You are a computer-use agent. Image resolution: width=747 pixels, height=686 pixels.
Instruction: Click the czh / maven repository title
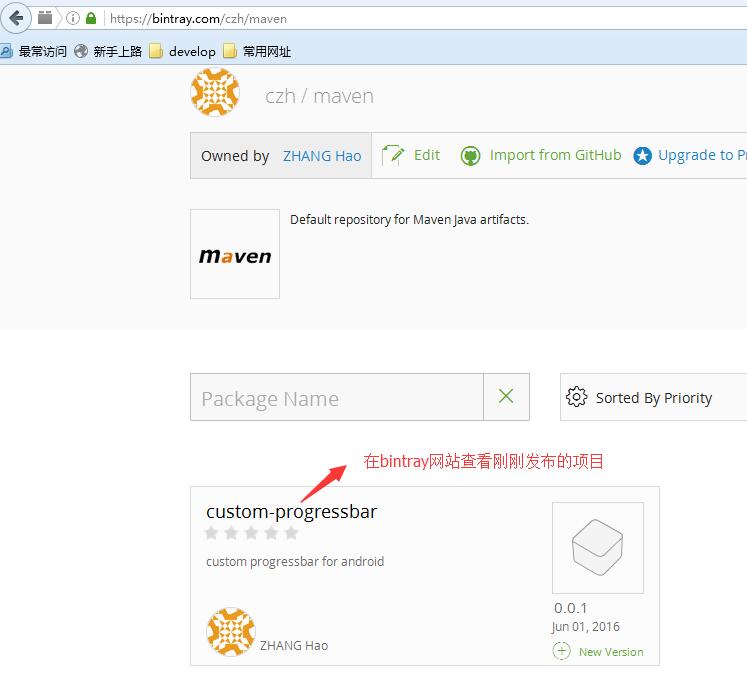click(319, 96)
